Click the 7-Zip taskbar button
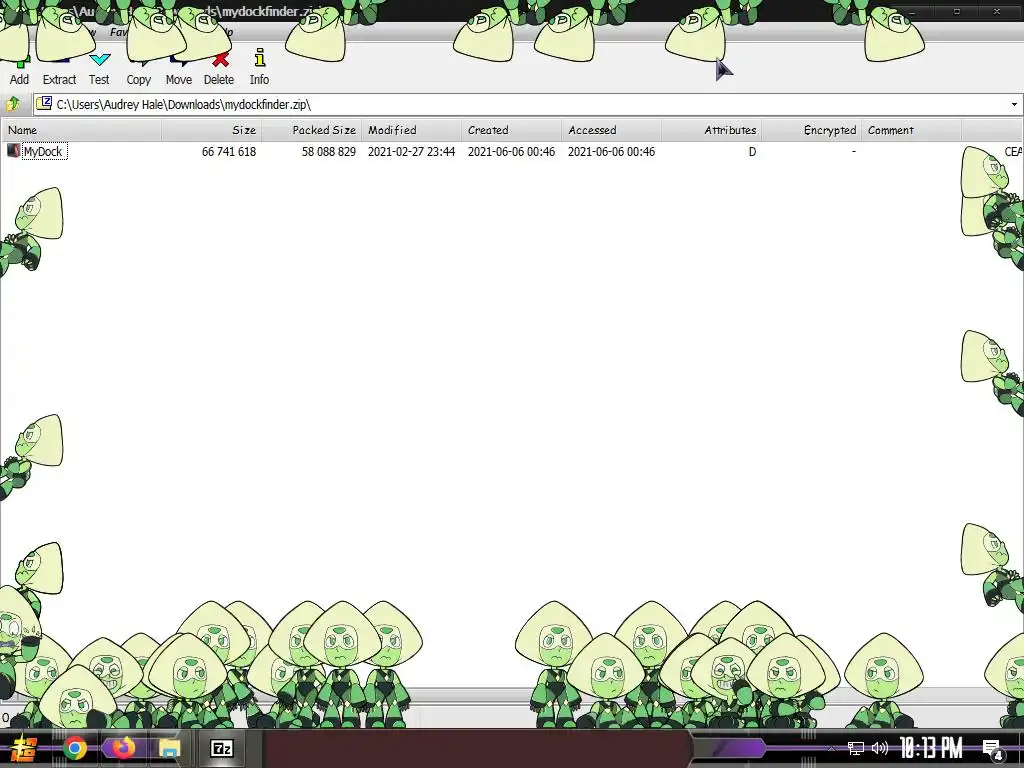 point(222,748)
